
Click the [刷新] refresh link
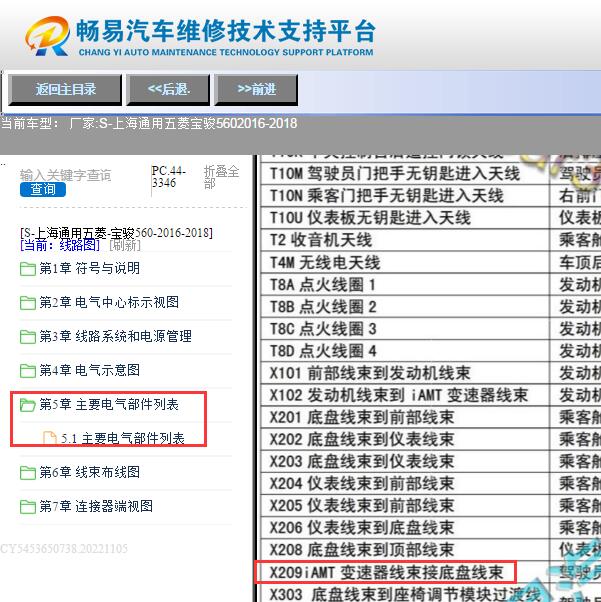pos(125,245)
